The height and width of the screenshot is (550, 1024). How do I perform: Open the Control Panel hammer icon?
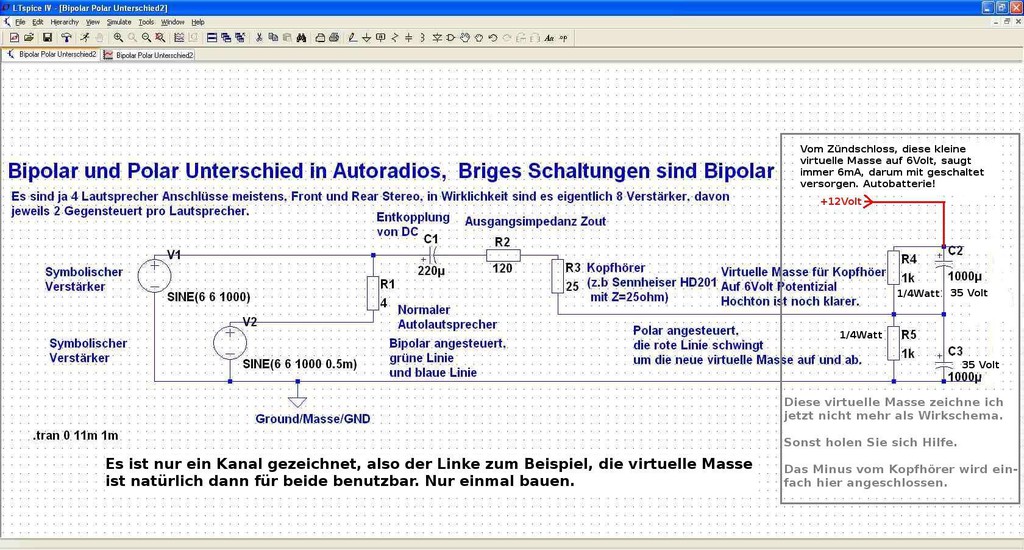click(66, 38)
